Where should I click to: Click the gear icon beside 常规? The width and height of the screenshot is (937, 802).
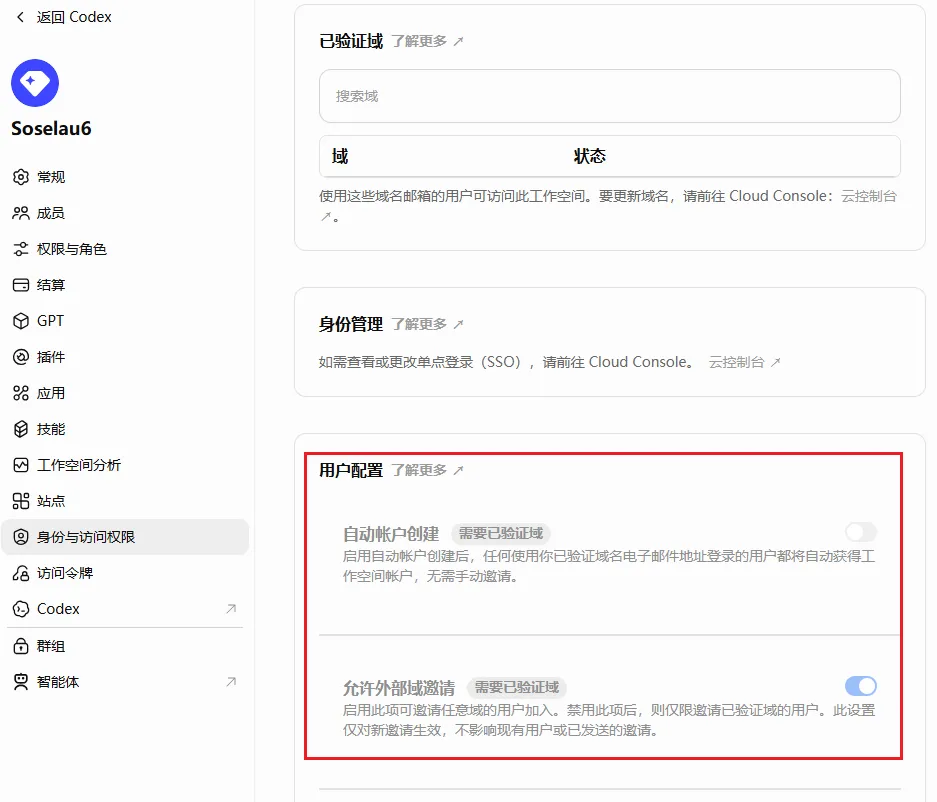coord(21,177)
